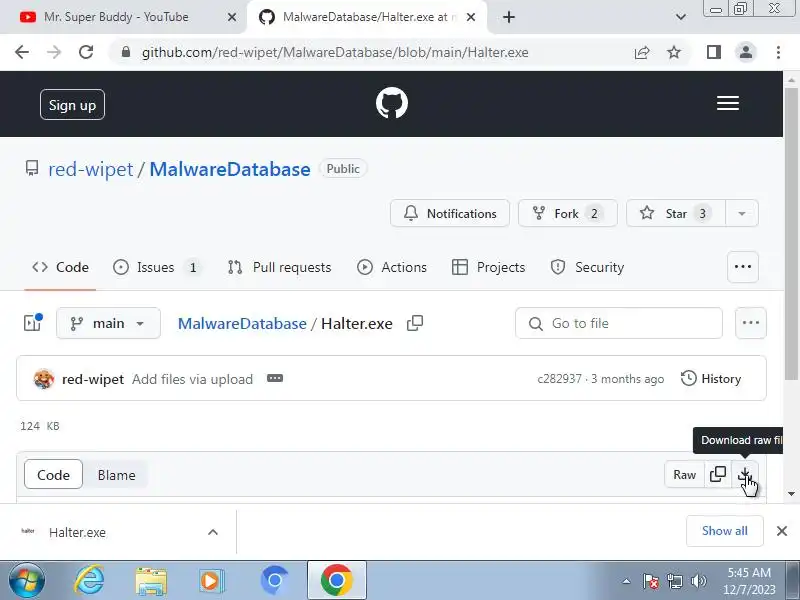This screenshot has height=600, width=800.
Task: Star the repository
Action: [x=676, y=213]
